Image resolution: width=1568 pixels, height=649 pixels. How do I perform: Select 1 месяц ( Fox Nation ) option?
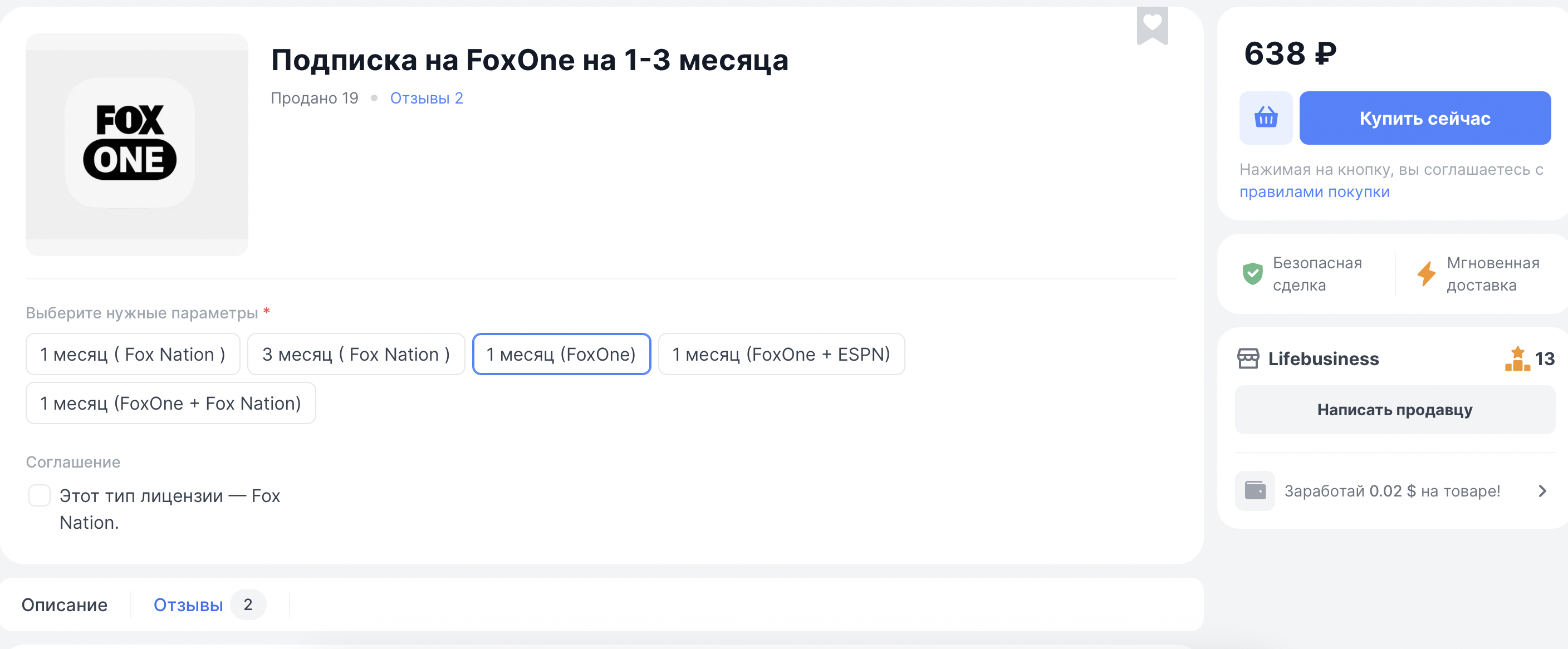[x=133, y=354]
